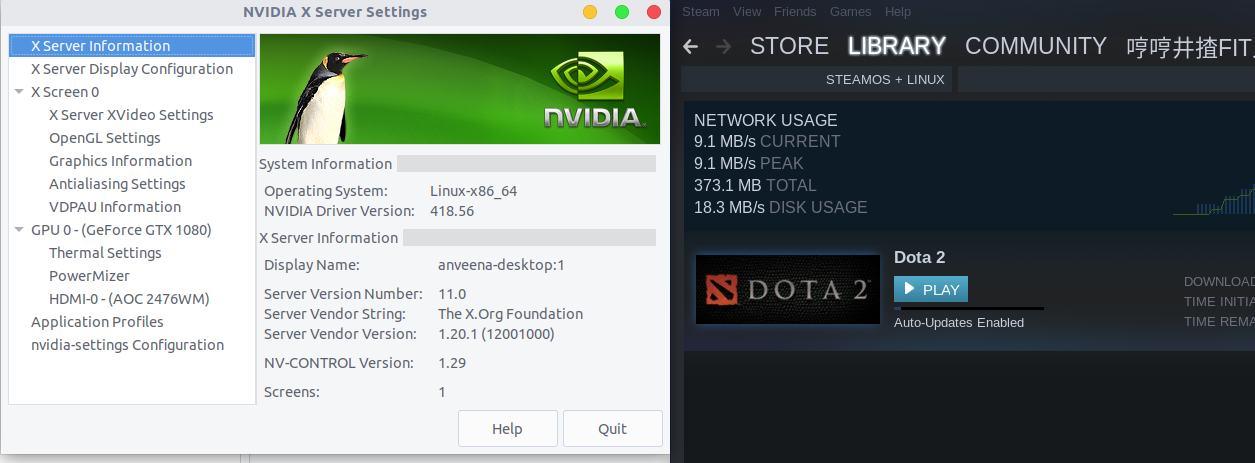Click the Dota 2 game thumbnail

786,290
